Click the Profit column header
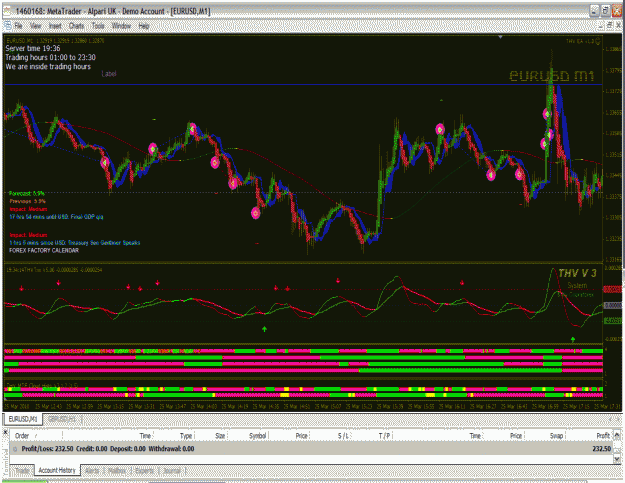Screen dimensions: 625x483 click(603, 436)
